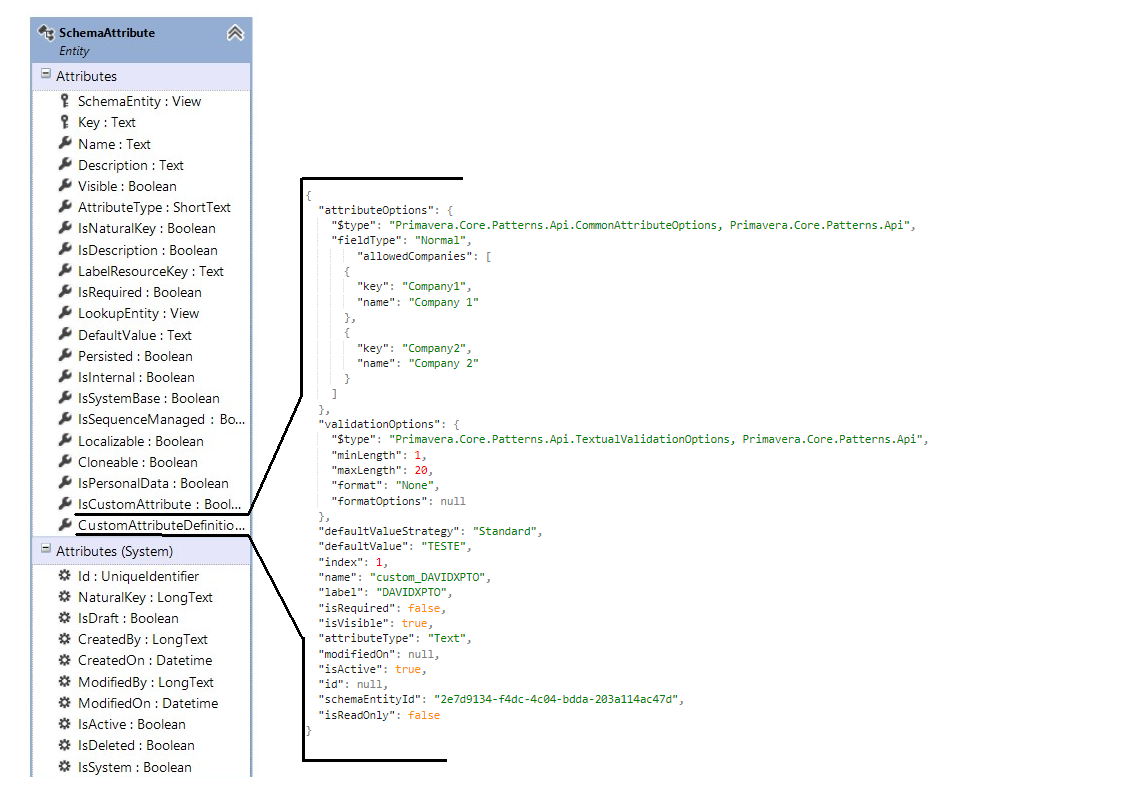Collapse the Attributes section minus box
The width and height of the screenshot is (1136, 792).
[46, 74]
